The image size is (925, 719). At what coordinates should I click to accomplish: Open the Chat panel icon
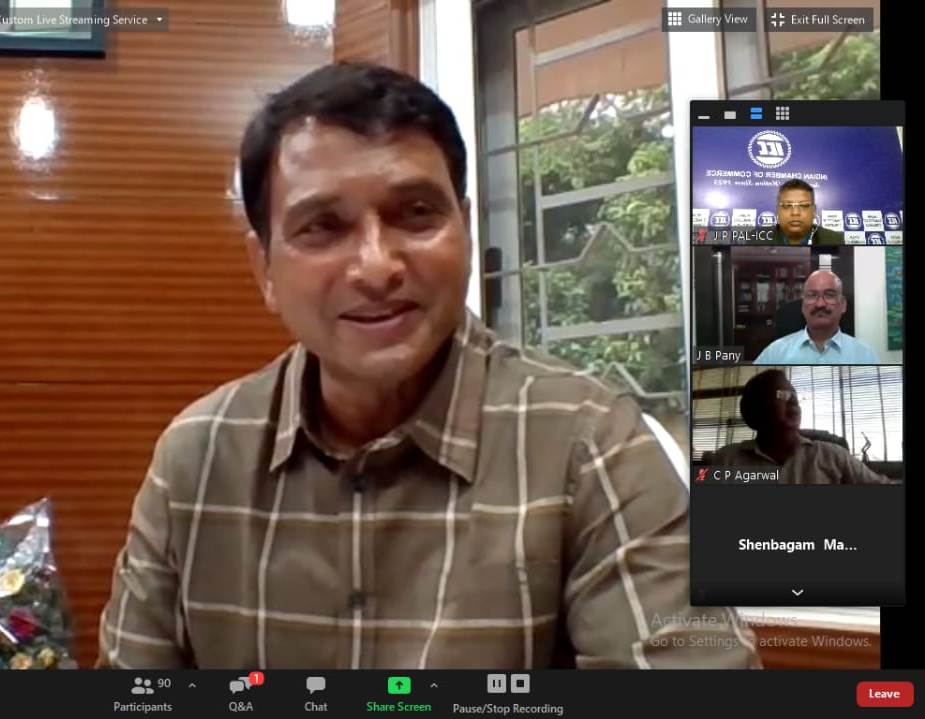click(316, 685)
